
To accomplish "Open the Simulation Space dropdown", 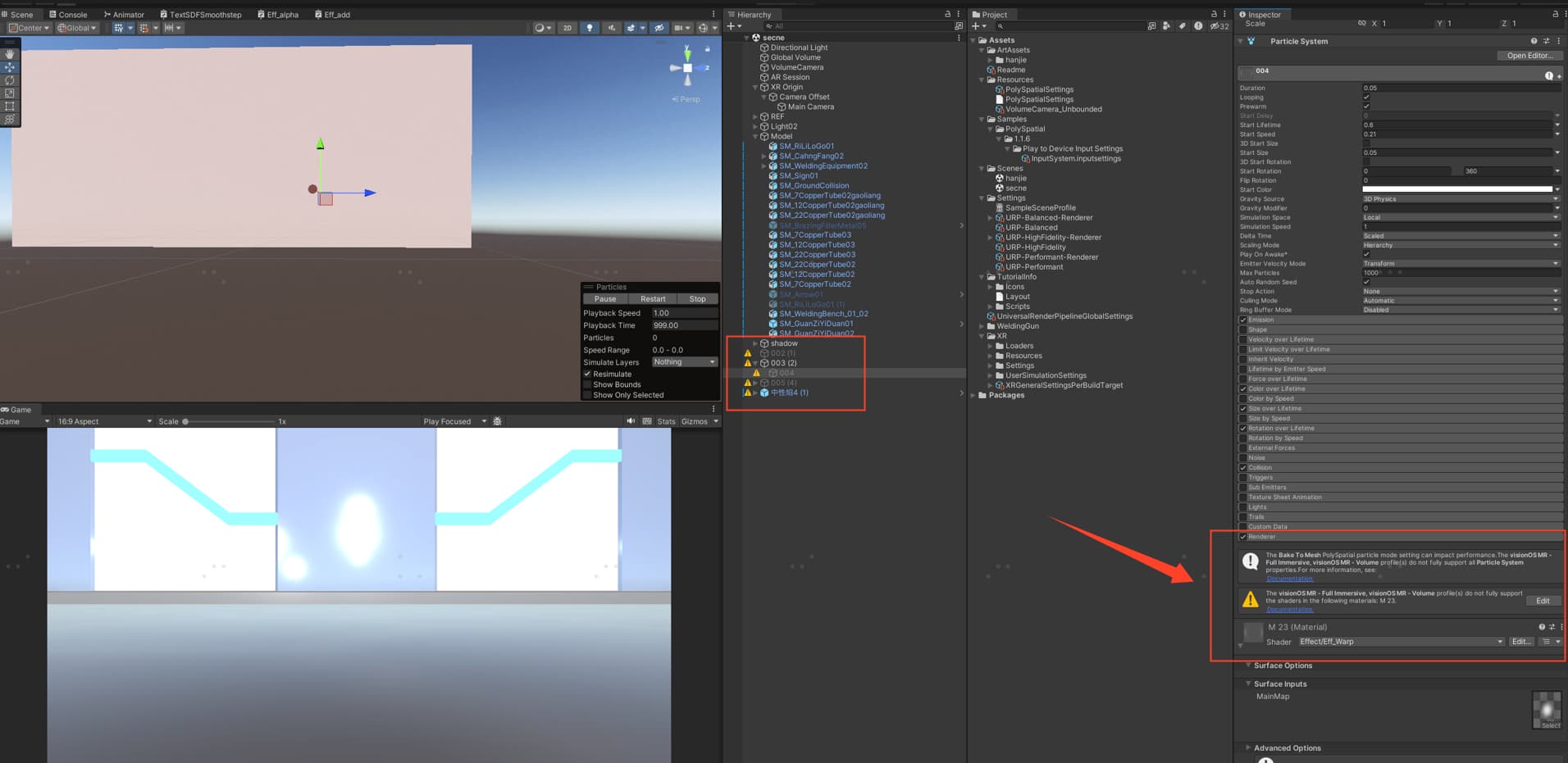I will (x=1461, y=217).
